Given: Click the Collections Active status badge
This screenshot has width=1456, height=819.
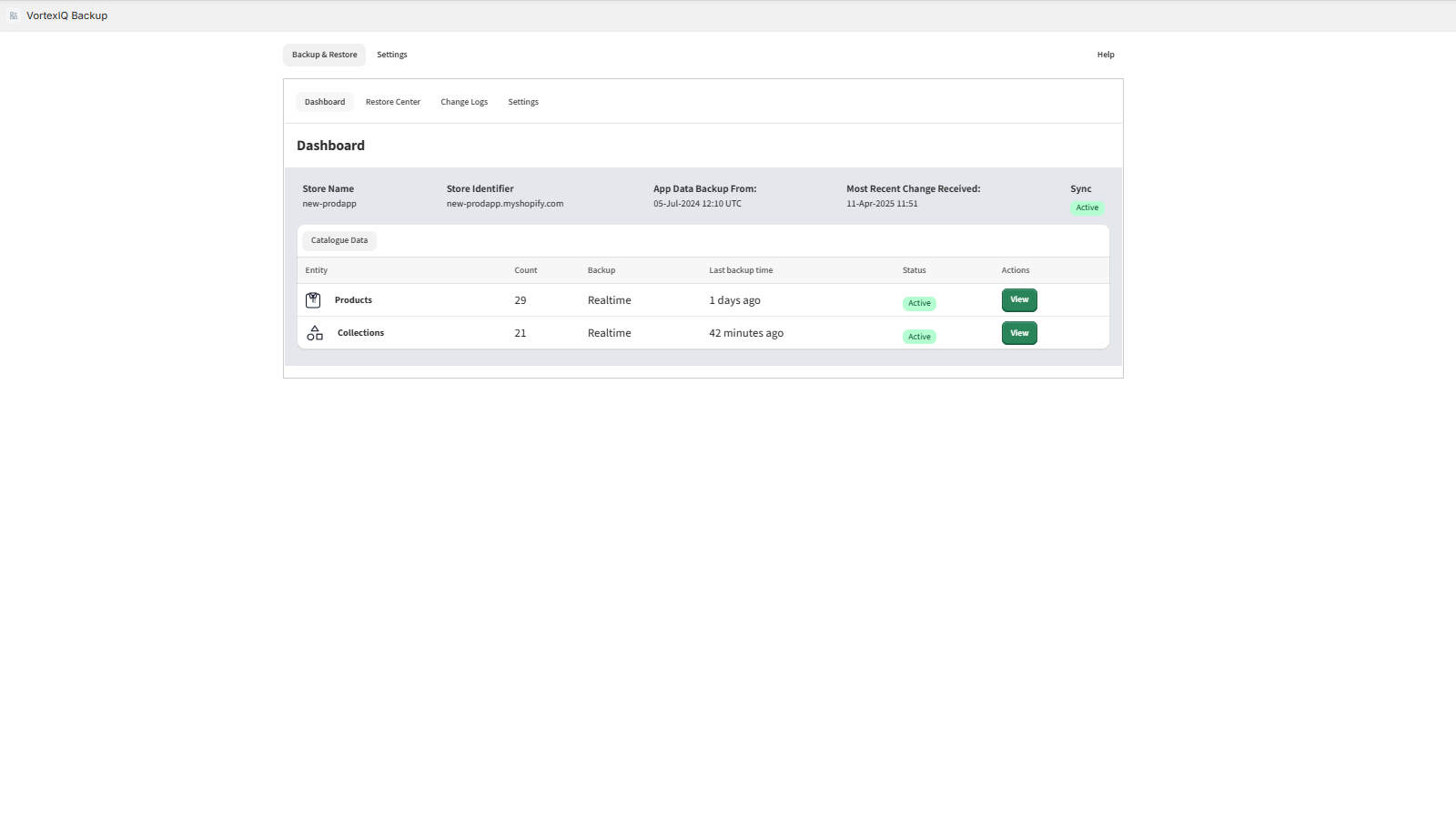Looking at the screenshot, I should (919, 337).
